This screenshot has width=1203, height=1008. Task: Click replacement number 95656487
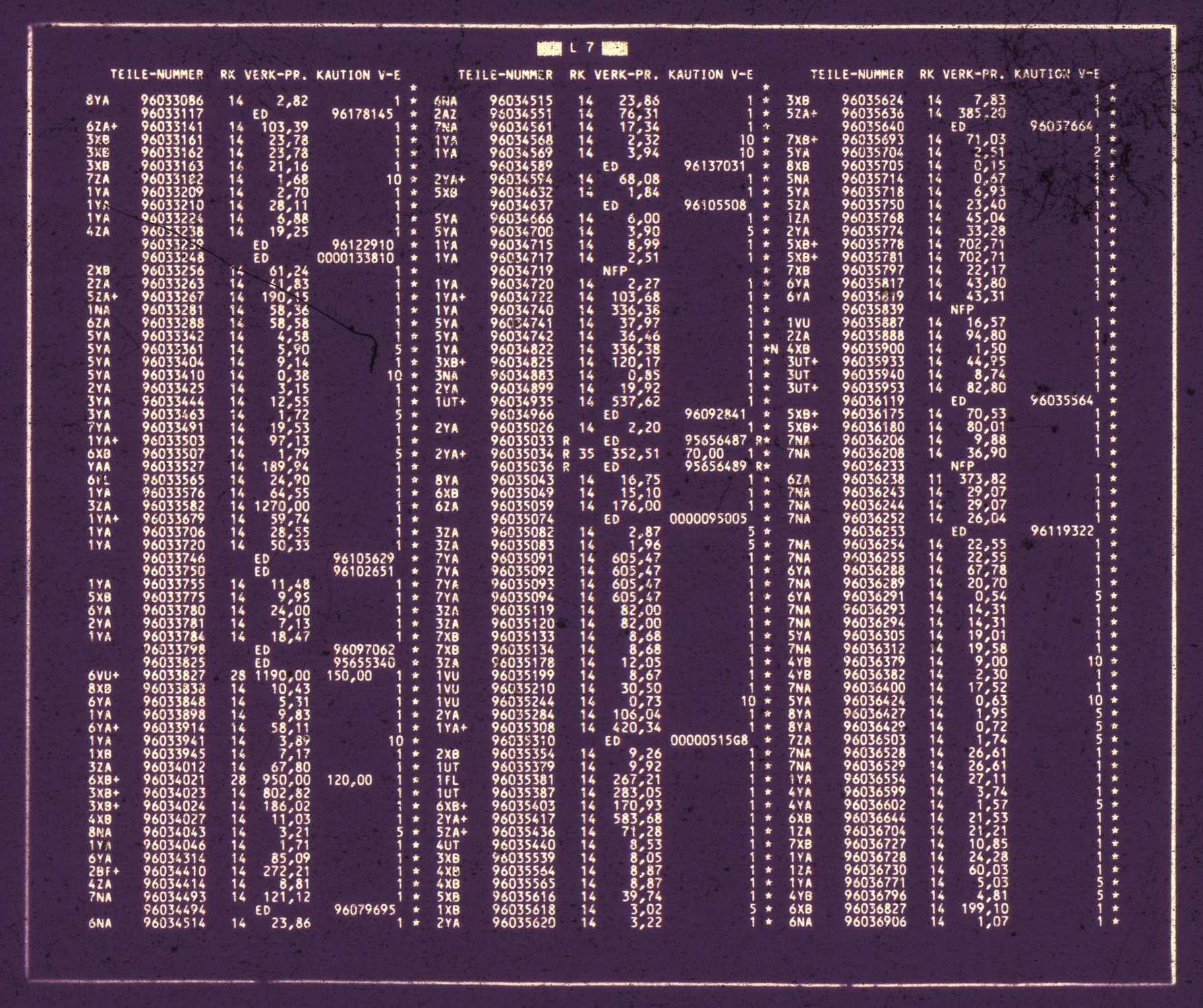(715, 441)
